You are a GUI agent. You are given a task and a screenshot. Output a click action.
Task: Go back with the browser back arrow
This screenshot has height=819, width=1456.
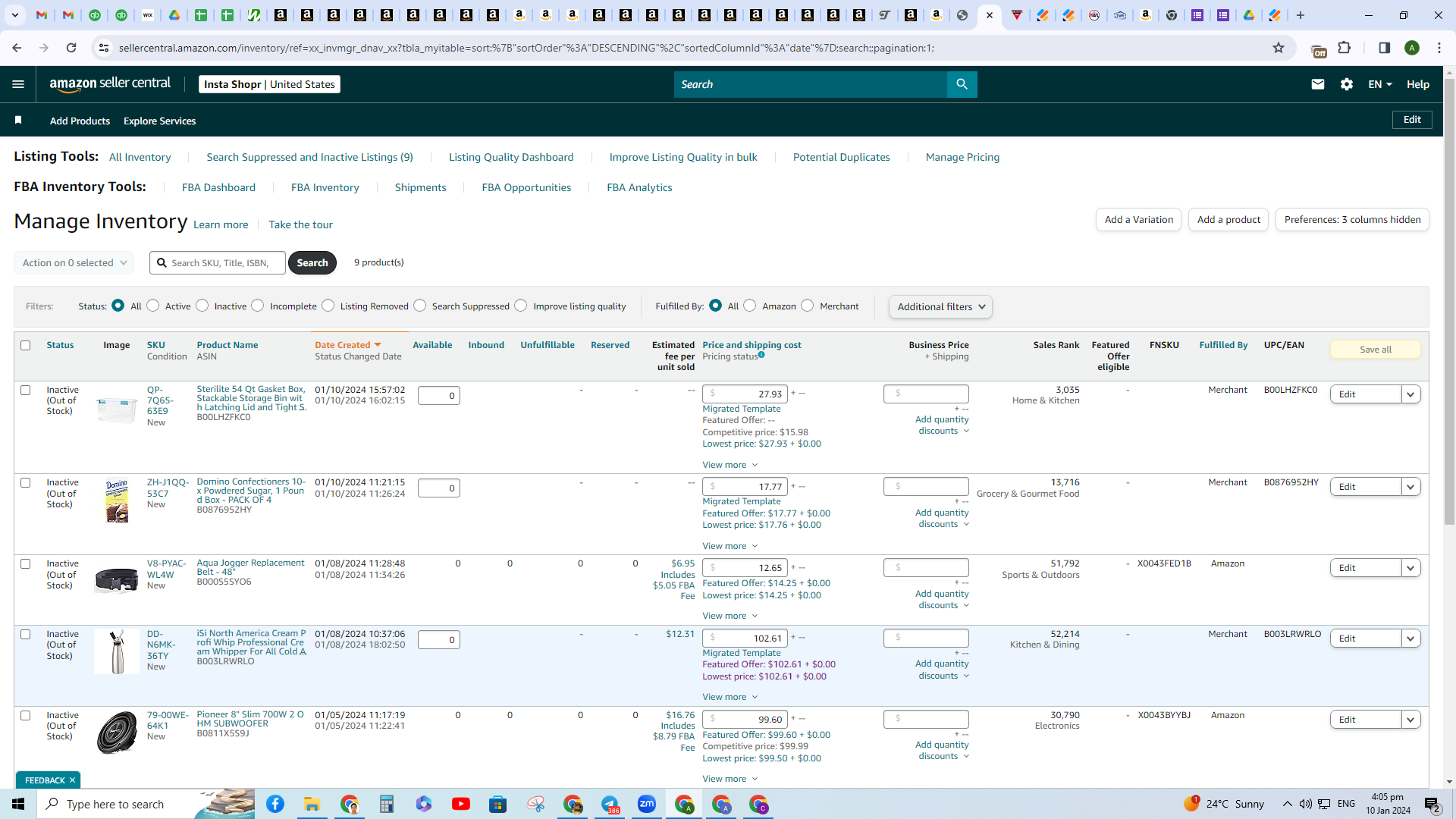(17, 48)
